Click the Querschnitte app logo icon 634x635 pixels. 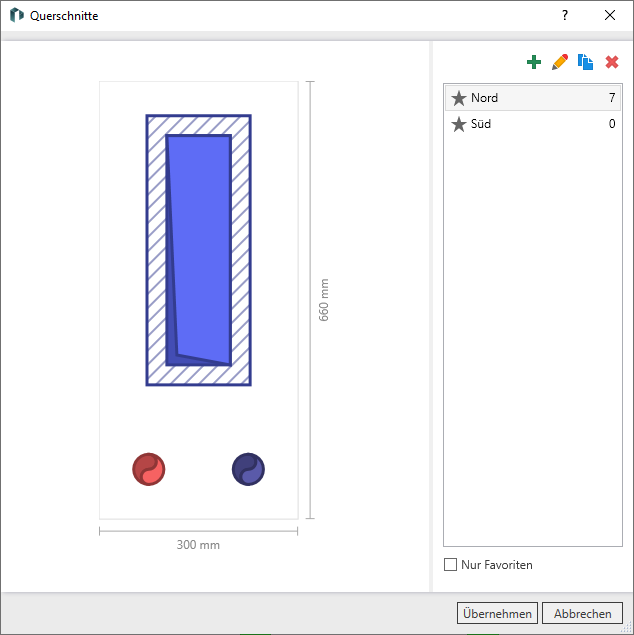(x=17, y=15)
